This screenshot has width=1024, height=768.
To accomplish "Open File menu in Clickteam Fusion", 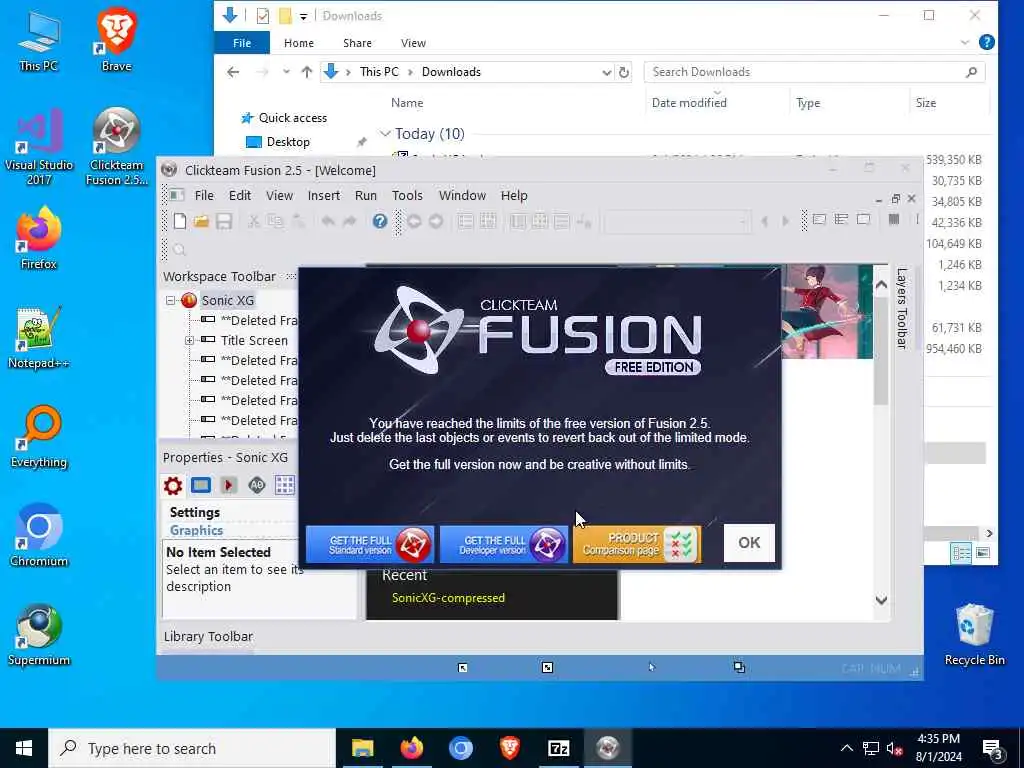I will (204, 195).
